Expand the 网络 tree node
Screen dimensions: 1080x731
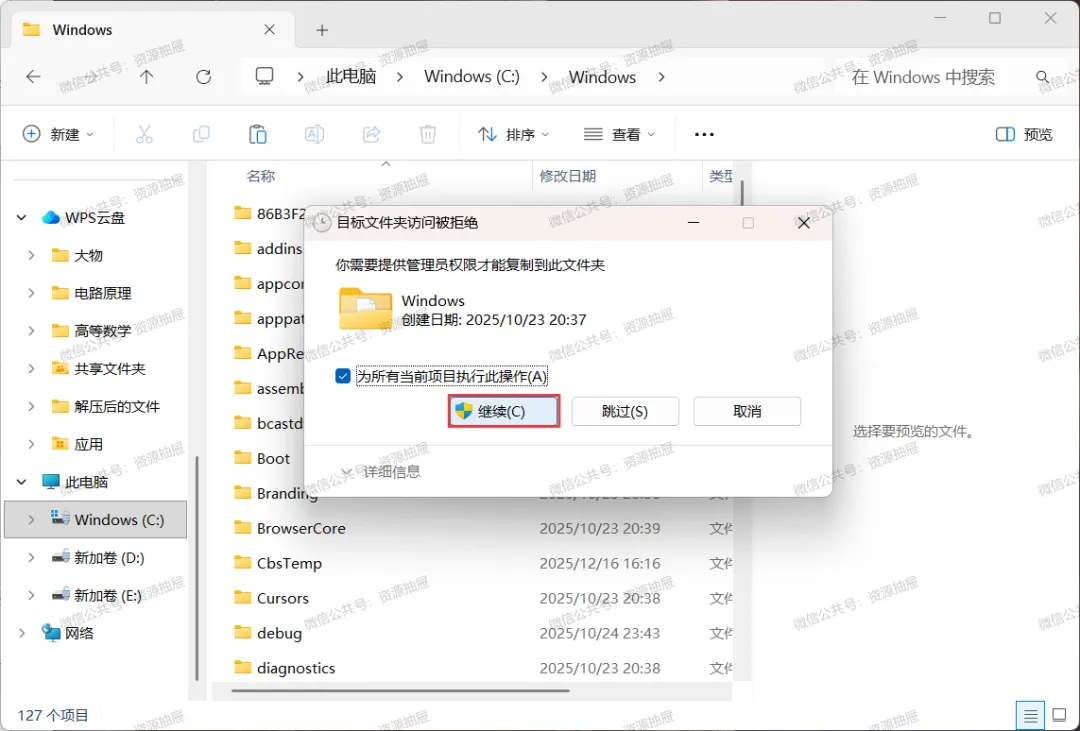[21, 632]
